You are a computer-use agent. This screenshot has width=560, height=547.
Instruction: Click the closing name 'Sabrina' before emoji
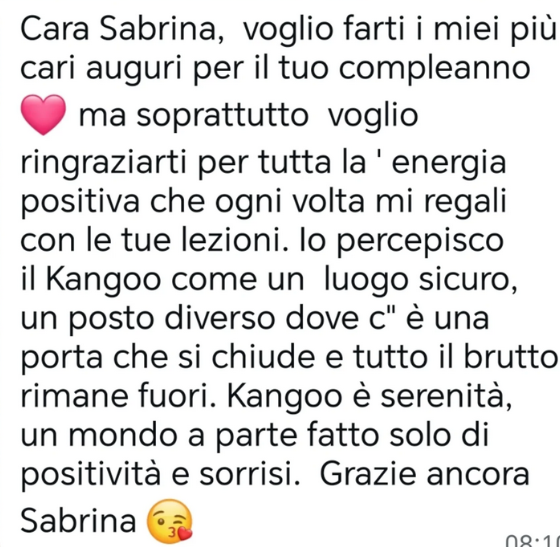pos(78,521)
